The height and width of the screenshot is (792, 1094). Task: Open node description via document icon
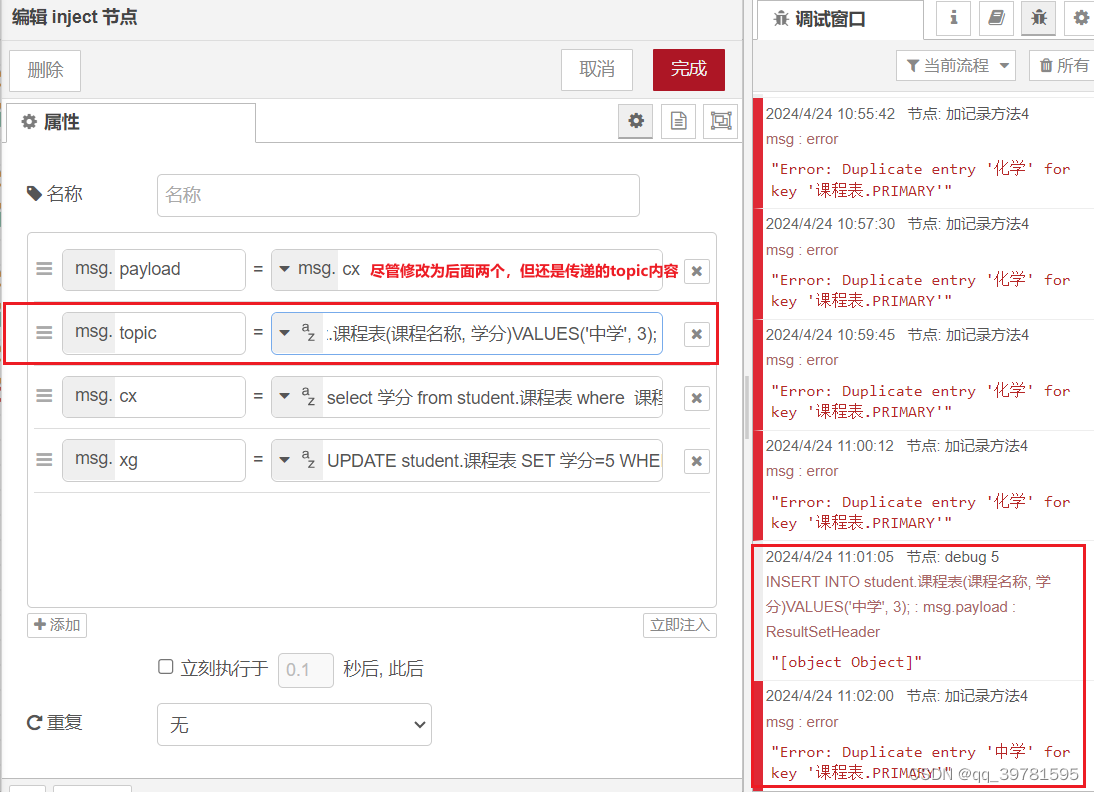[x=679, y=121]
